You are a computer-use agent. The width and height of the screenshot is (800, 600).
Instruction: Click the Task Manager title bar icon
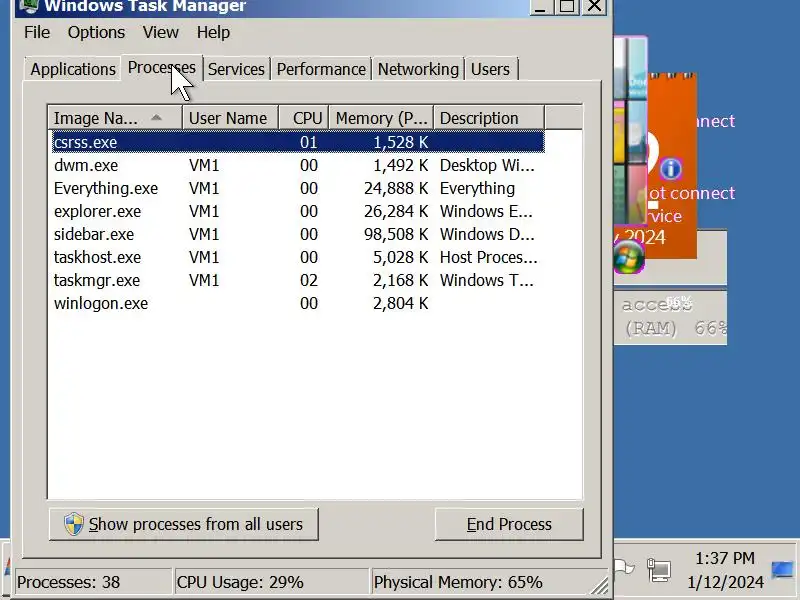30,6
